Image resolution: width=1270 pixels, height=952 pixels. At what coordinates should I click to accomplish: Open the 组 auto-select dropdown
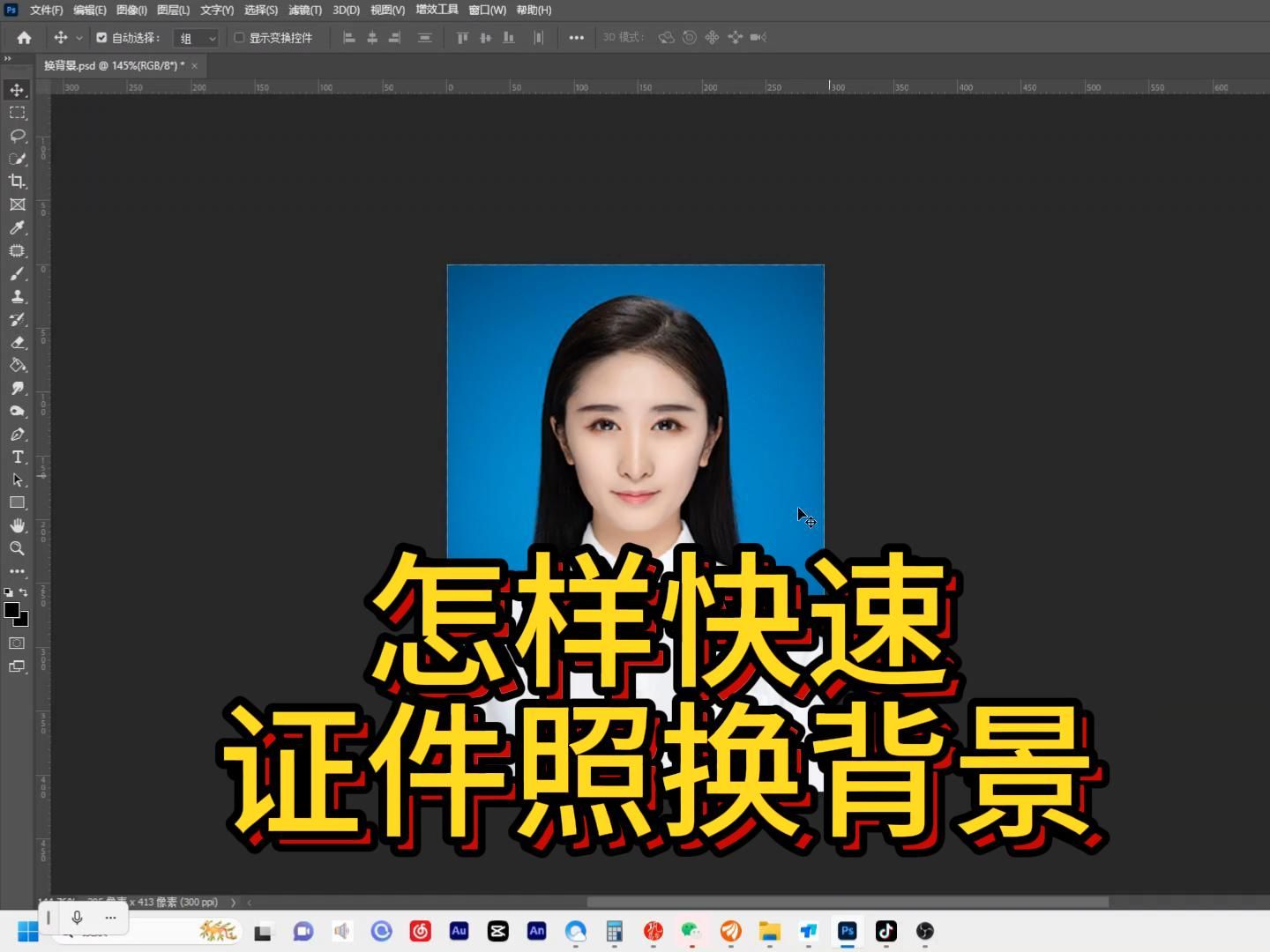click(x=196, y=37)
